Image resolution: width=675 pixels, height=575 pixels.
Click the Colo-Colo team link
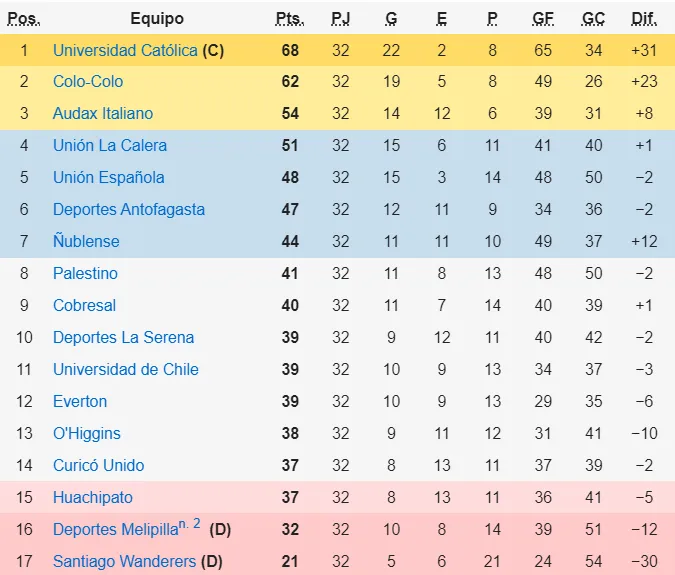(x=89, y=82)
